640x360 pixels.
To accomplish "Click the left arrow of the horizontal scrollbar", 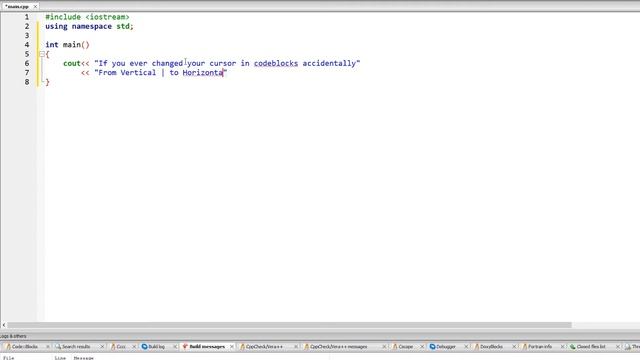I will 4,325.
